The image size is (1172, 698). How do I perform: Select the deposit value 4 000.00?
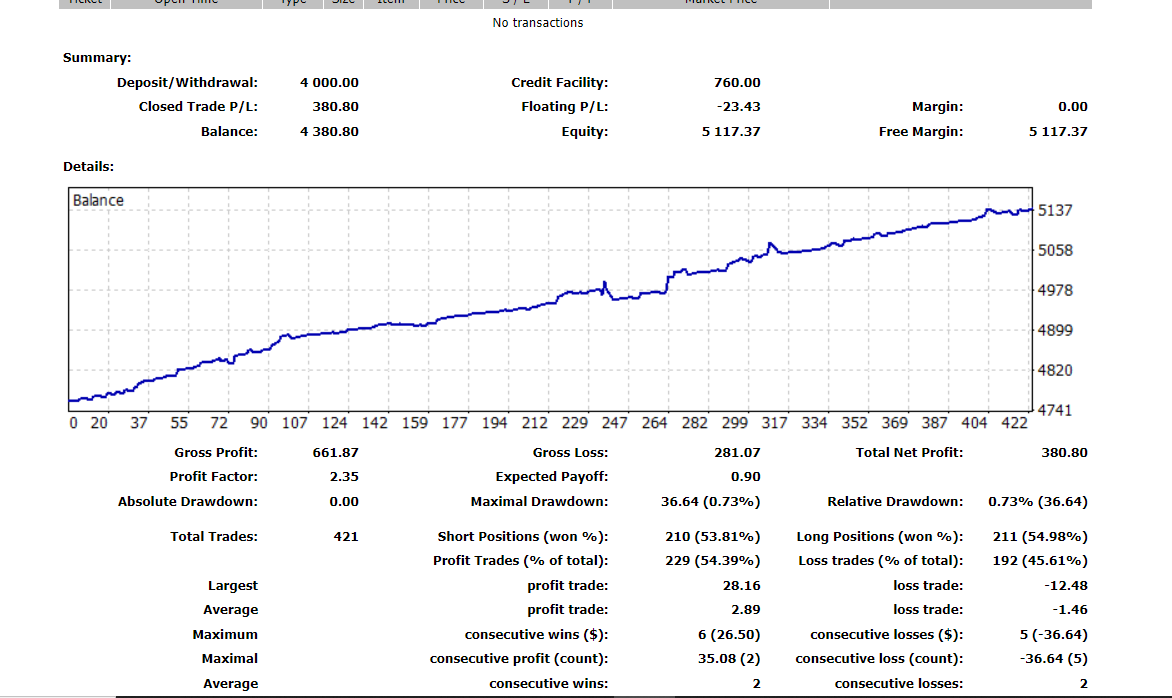click(x=330, y=82)
